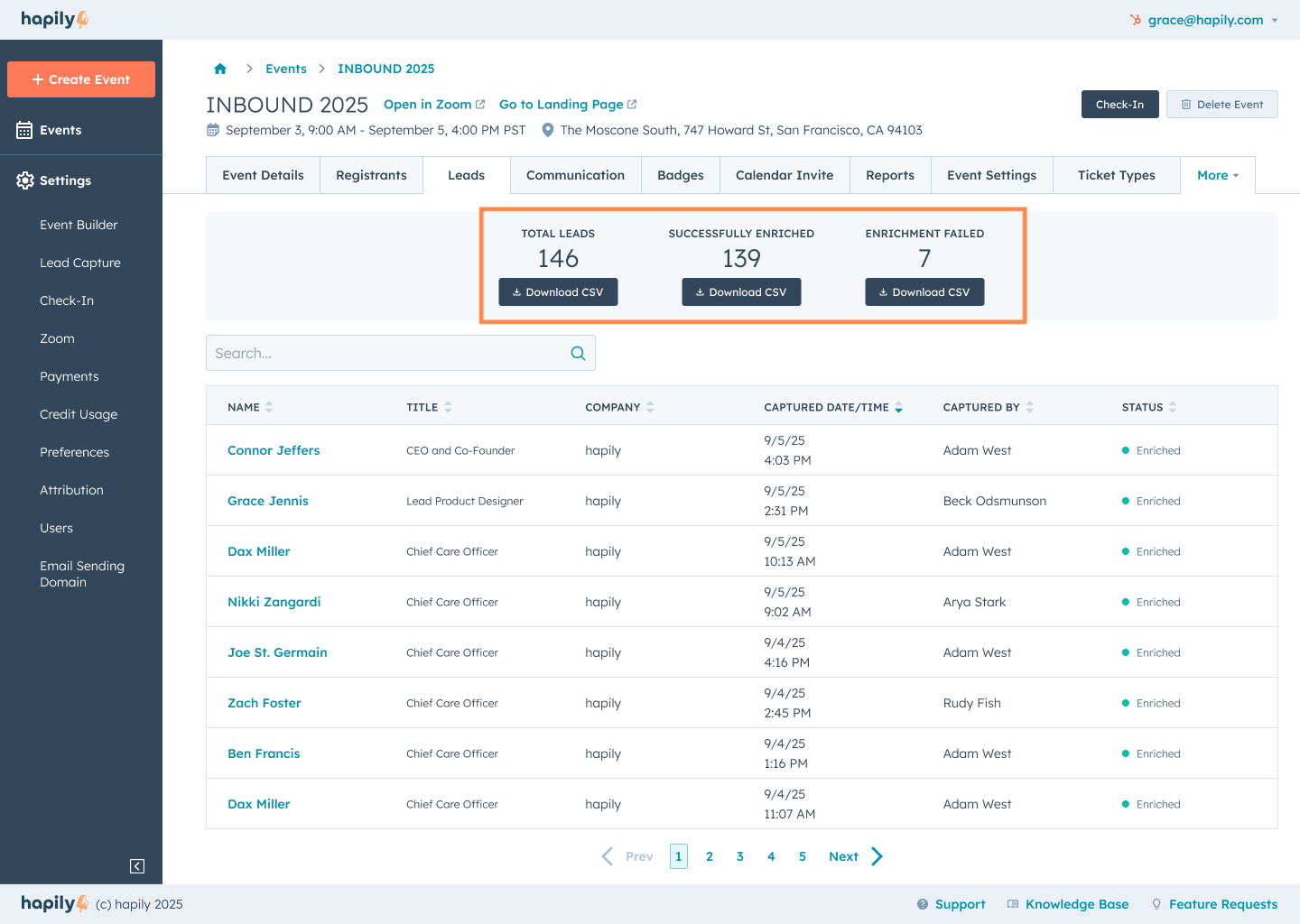Open the More tabs dropdown
1300x924 pixels.
pyautogui.click(x=1217, y=175)
